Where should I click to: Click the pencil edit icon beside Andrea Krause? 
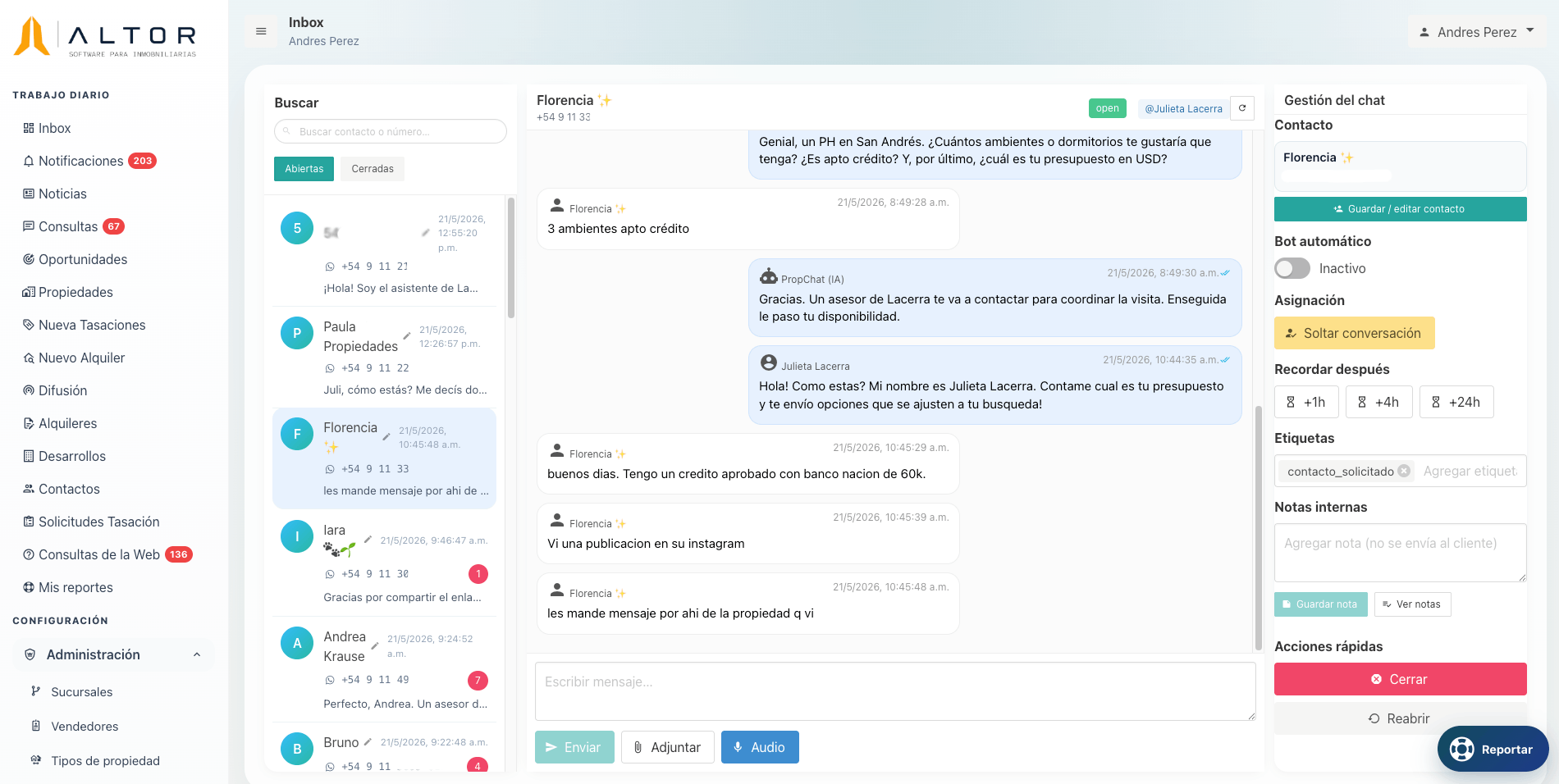[375, 646]
